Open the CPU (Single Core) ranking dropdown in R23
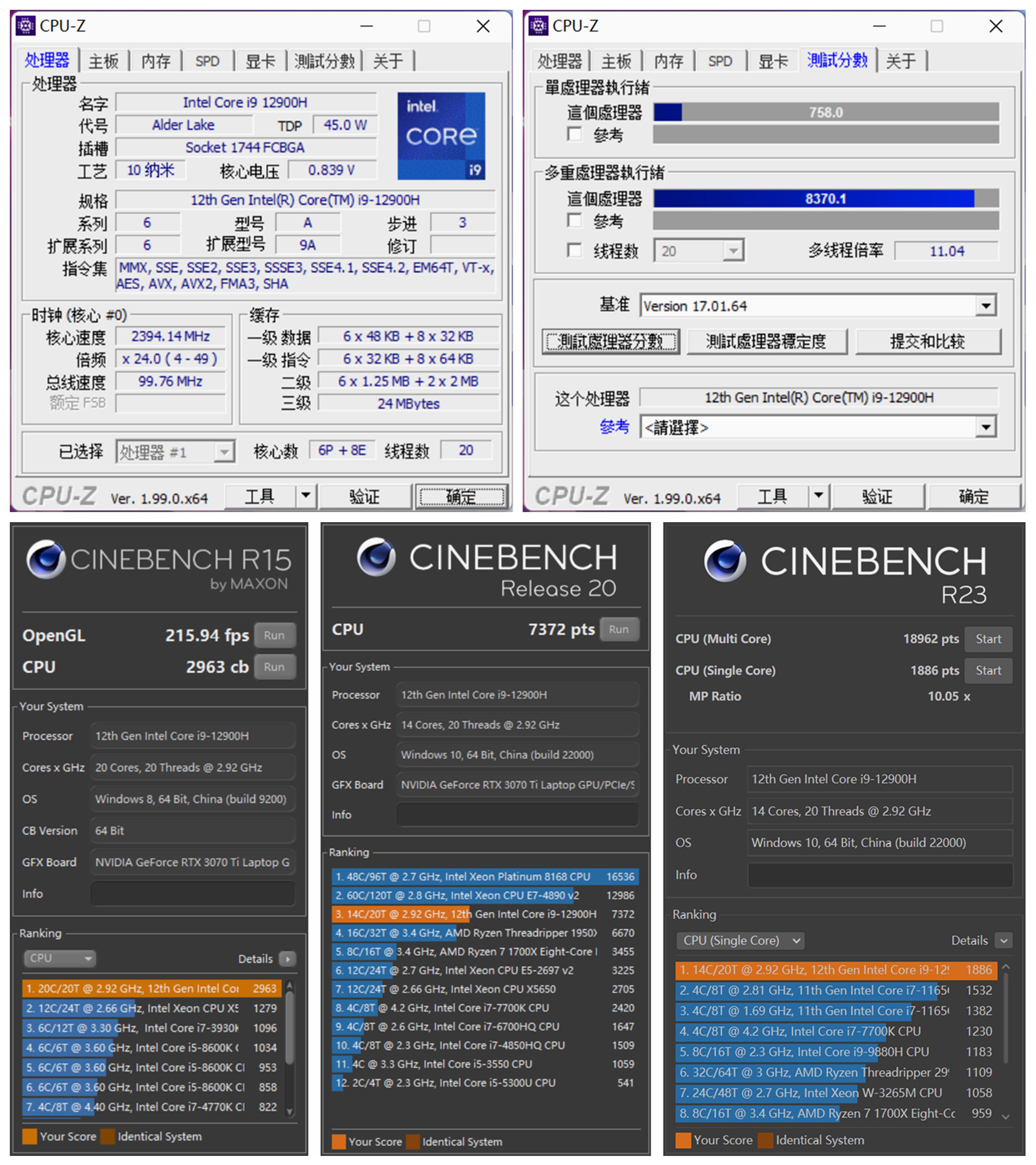 coord(740,940)
